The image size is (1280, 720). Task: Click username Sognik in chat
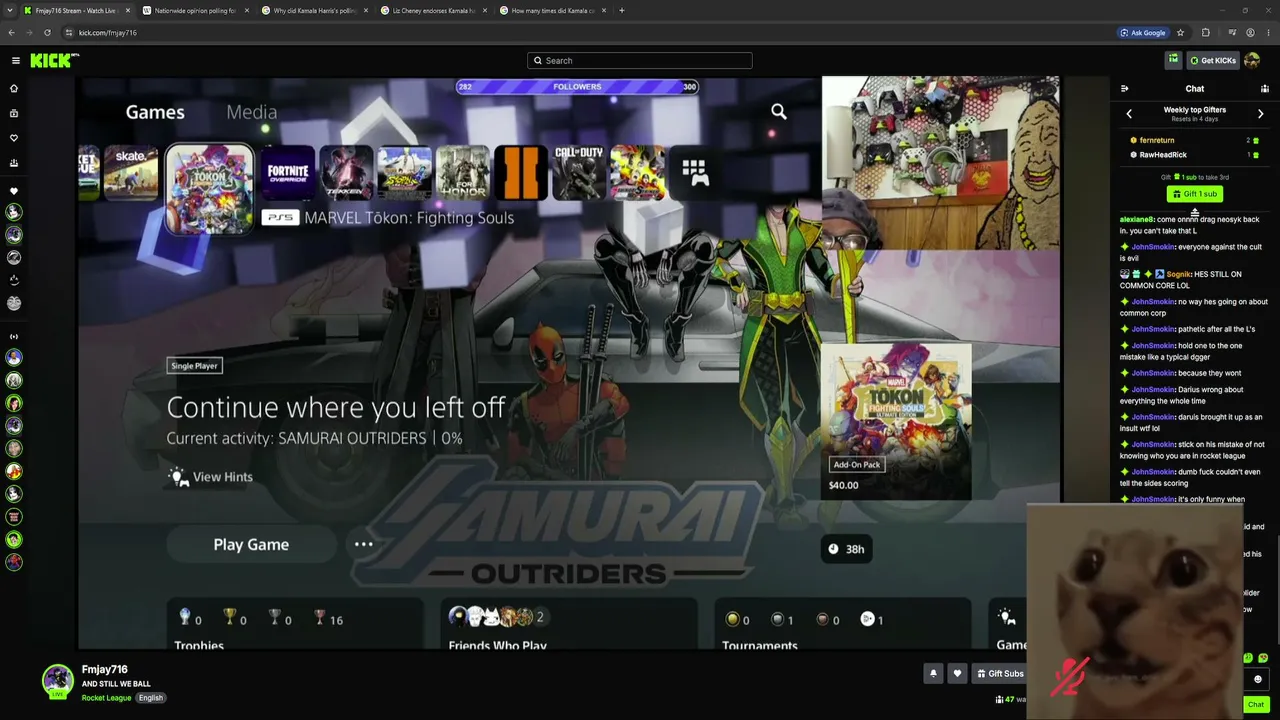(x=1179, y=274)
